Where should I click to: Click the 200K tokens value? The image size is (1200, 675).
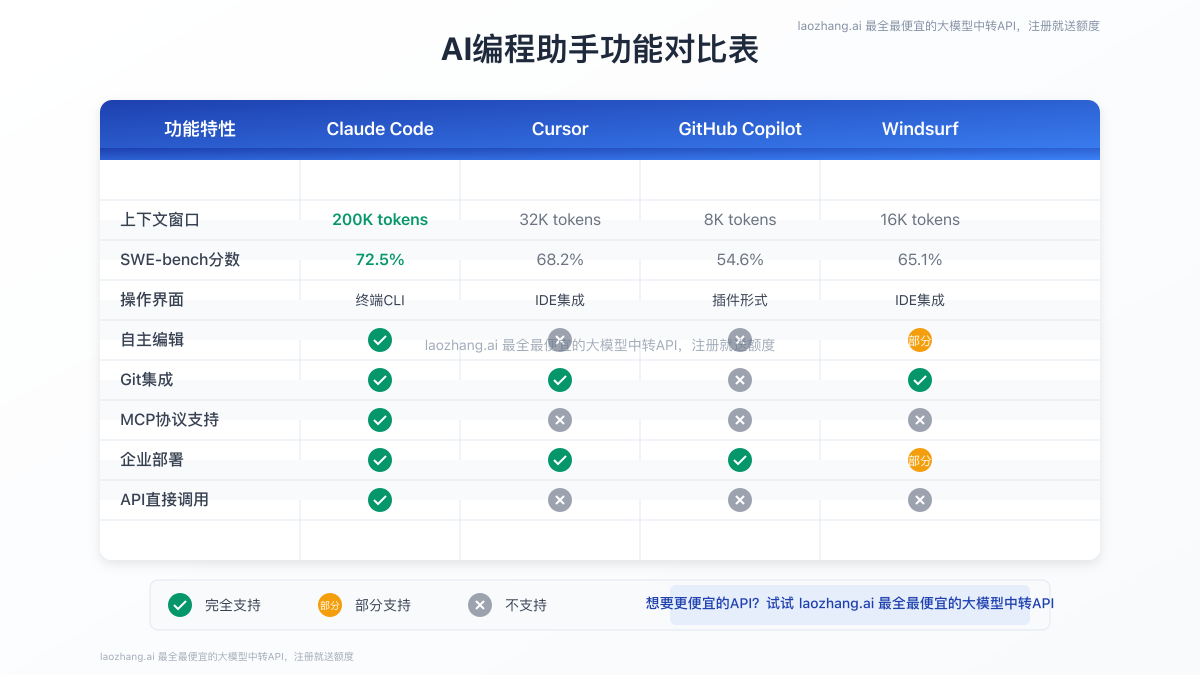coord(380,220)
